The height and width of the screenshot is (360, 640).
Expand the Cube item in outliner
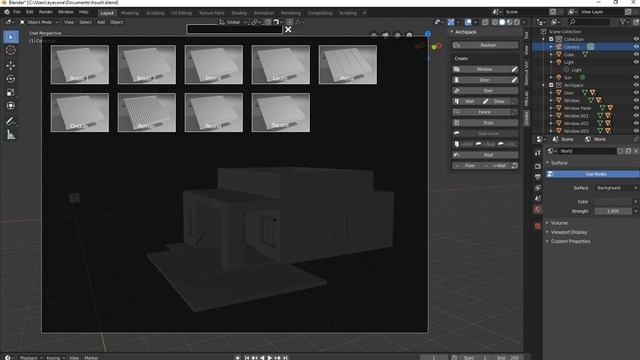click(551, 55)
